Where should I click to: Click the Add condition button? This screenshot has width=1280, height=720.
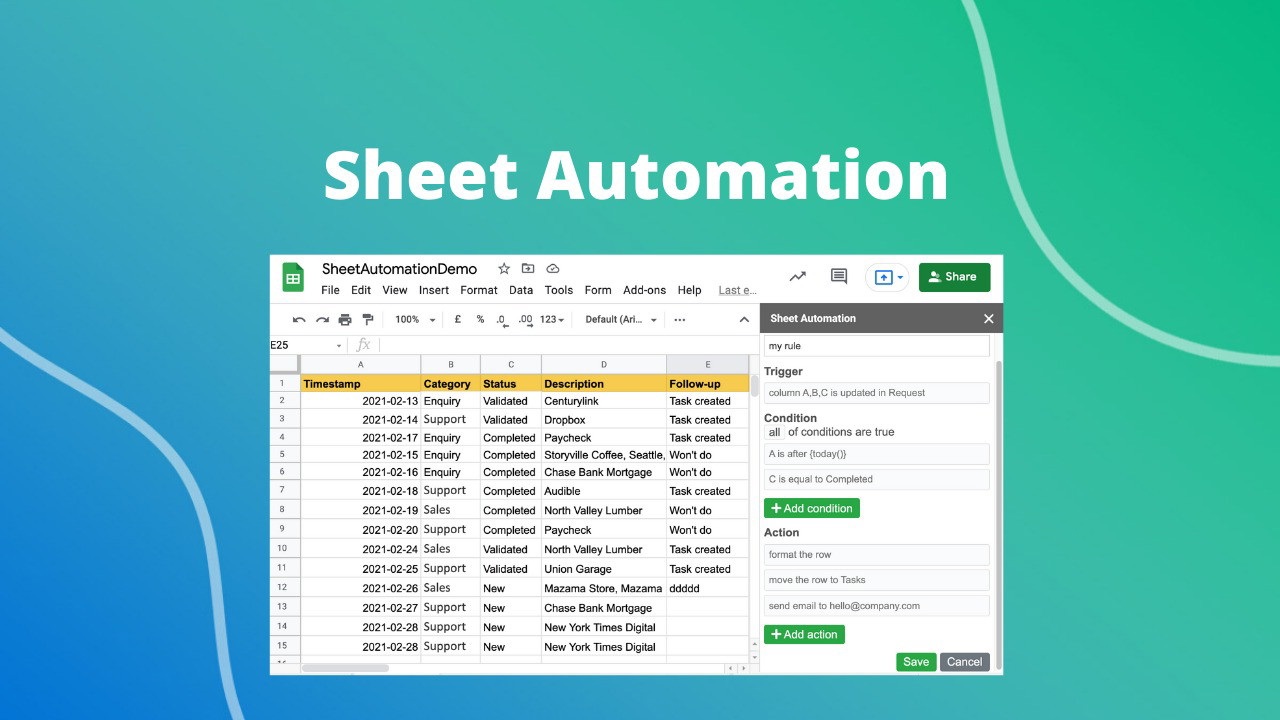coord(812,508)
